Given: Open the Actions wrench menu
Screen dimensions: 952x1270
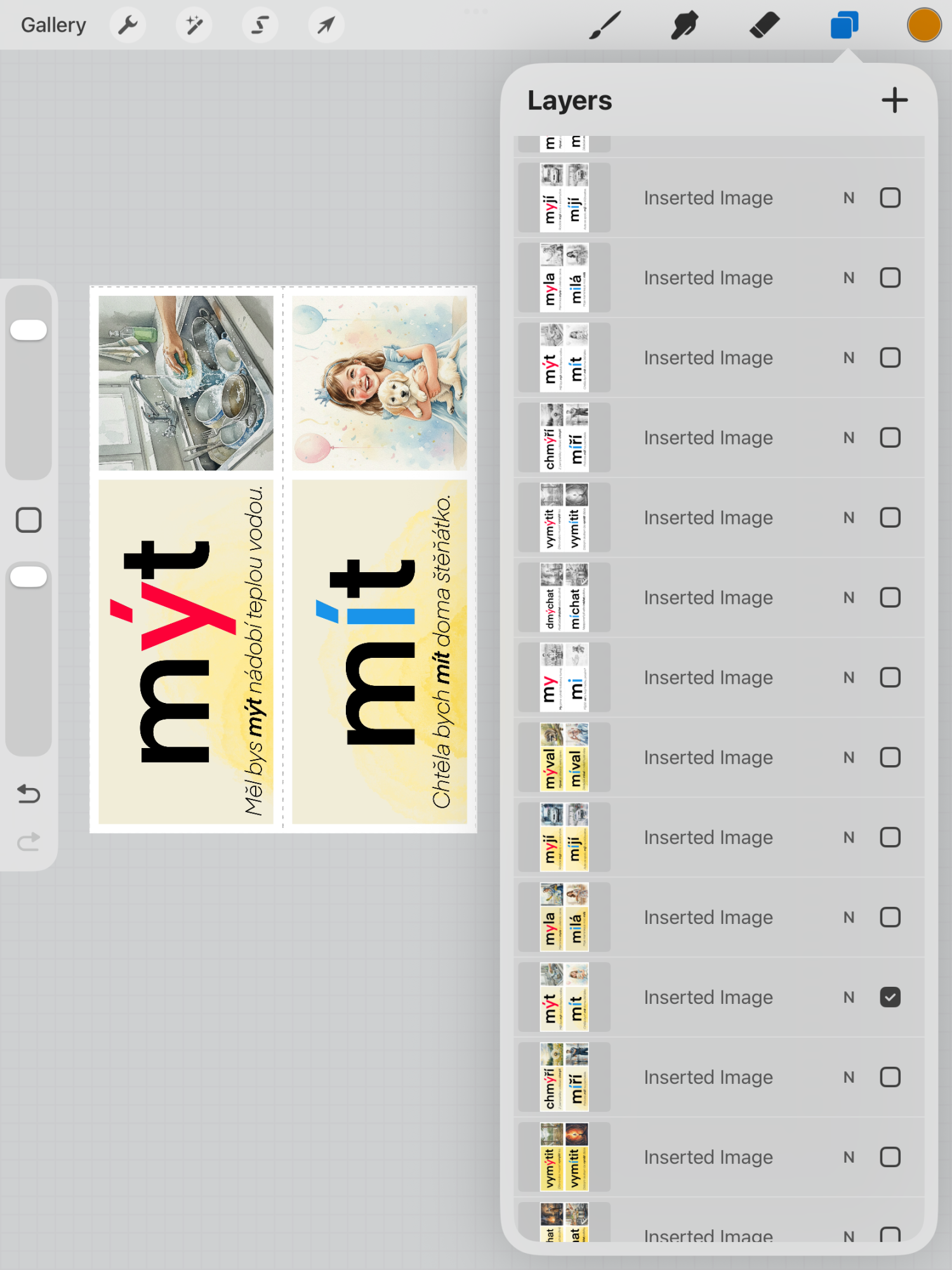Looking at the screenshot, I should click(128, 25).
